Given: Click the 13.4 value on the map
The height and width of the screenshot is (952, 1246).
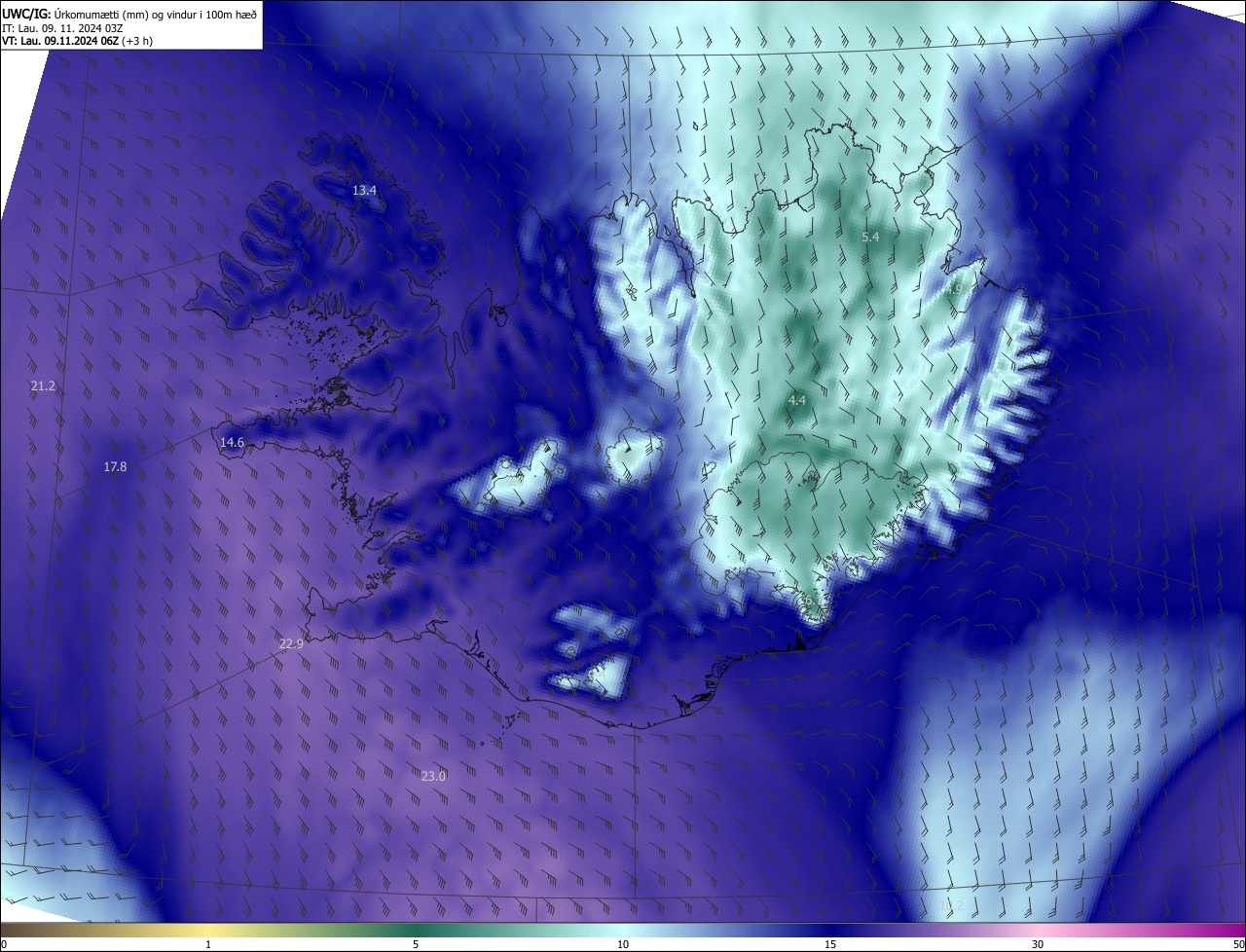Looking at the screenshot, I should tap(364, 191).
